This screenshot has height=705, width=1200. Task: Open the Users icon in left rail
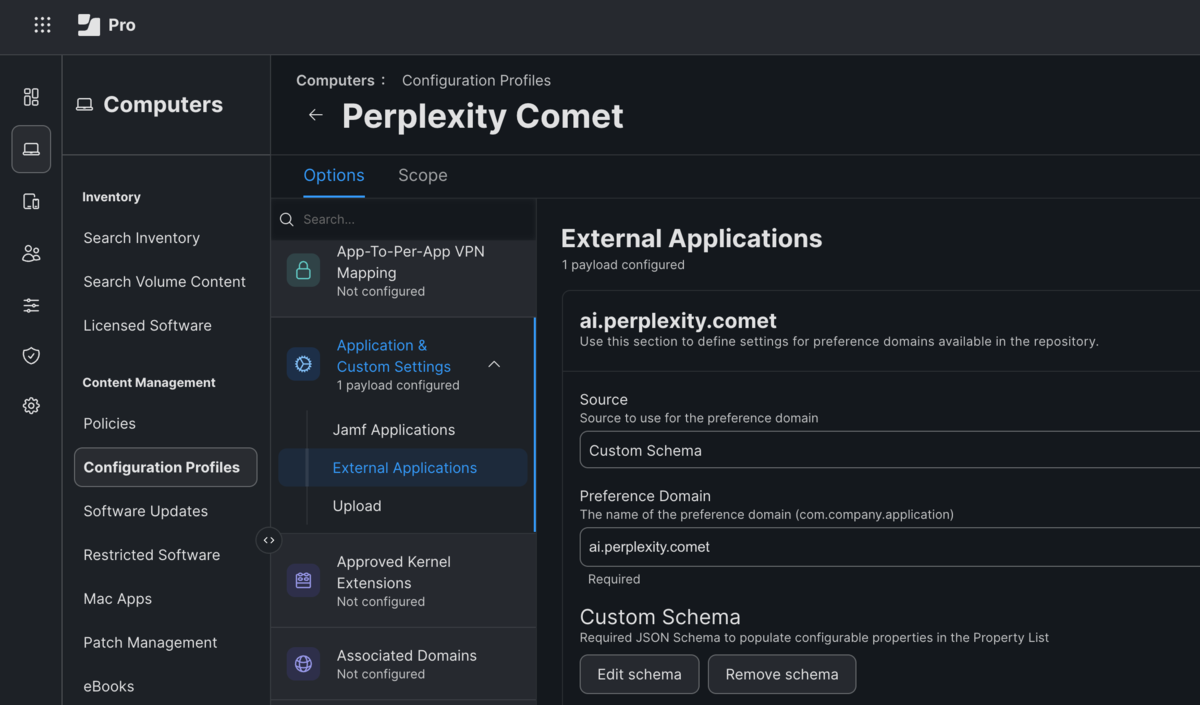(x=31, y=254)
